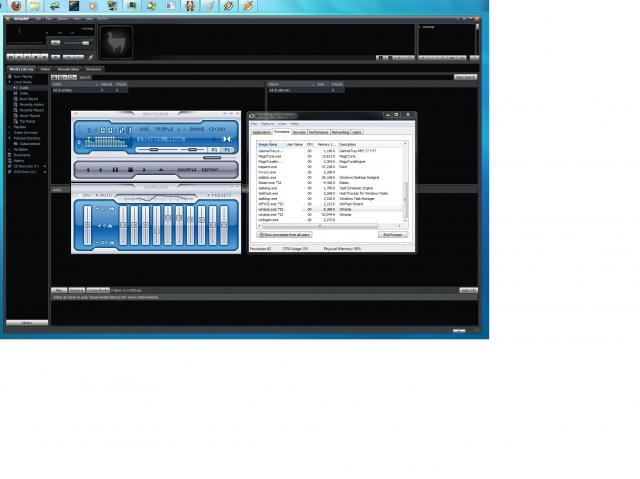
Task: Switch to the Video tab in Winamp
Action: [45, 69]
